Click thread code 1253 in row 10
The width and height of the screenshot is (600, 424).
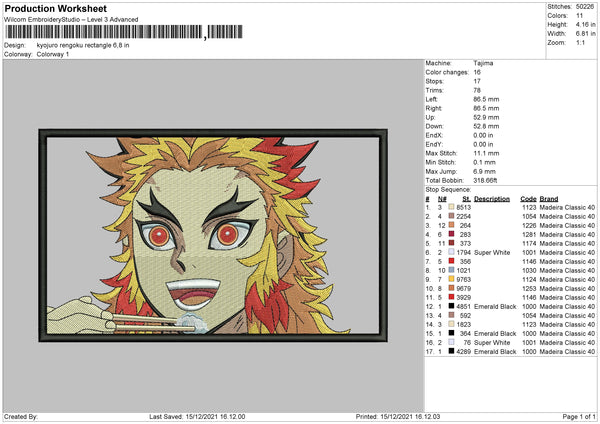pyautogui.click(x=529, y=289)
